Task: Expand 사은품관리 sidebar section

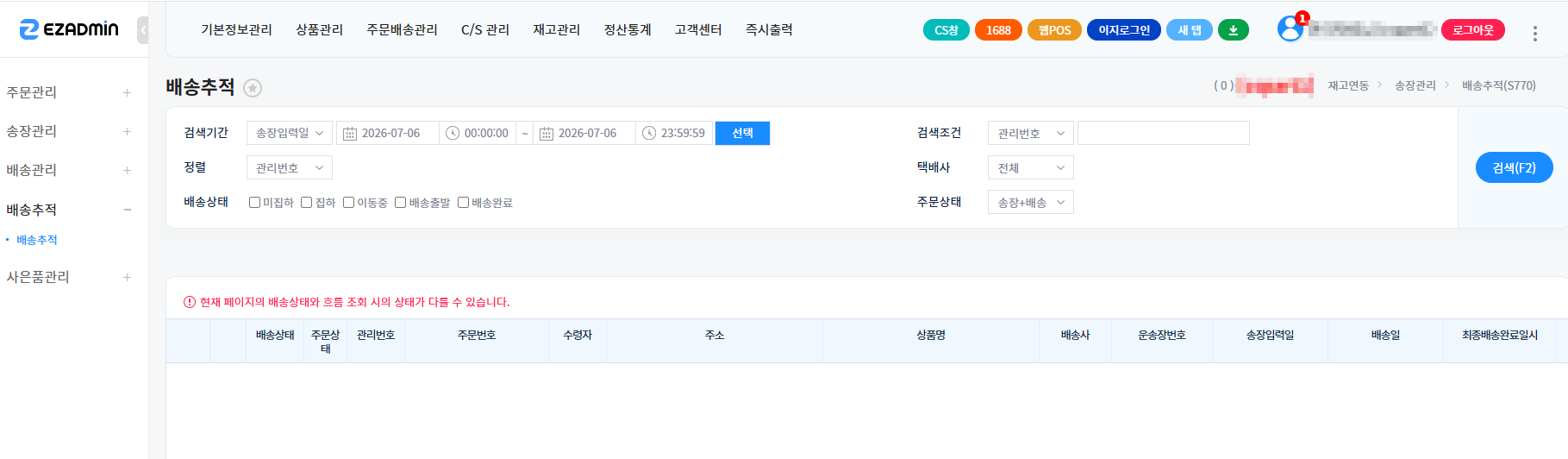Action: (127, 277)
